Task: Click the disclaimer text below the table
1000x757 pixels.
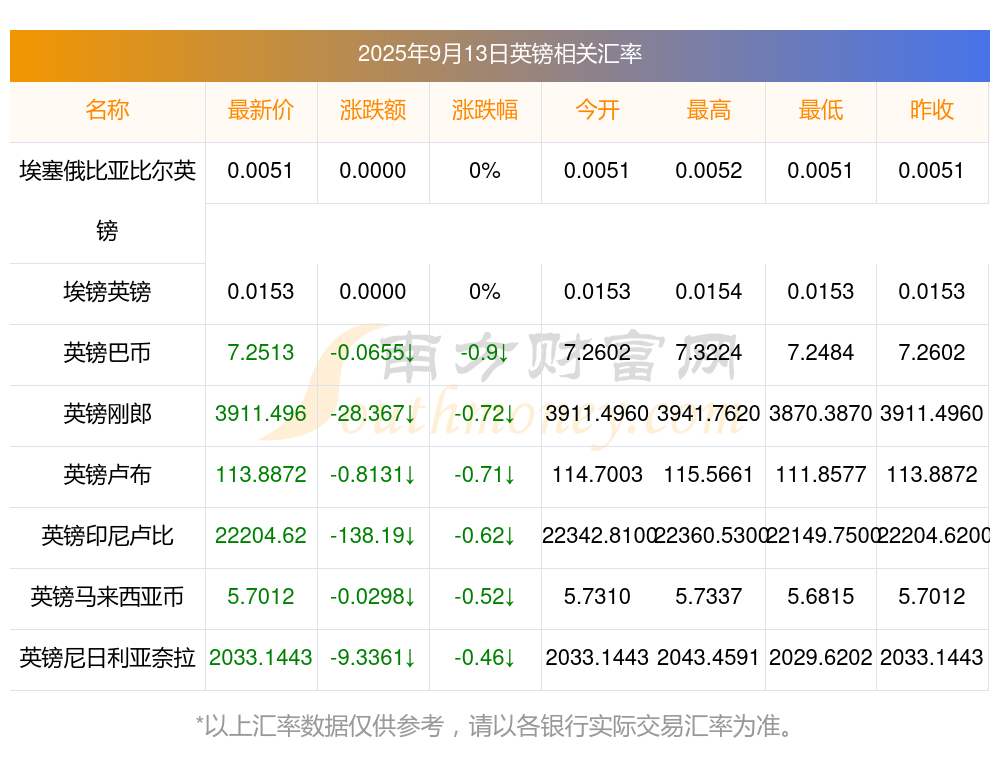Action: coord(494,726)
